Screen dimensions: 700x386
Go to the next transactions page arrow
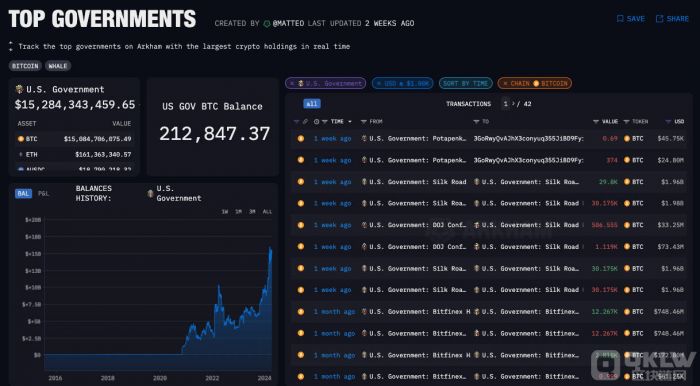(513, 104)
